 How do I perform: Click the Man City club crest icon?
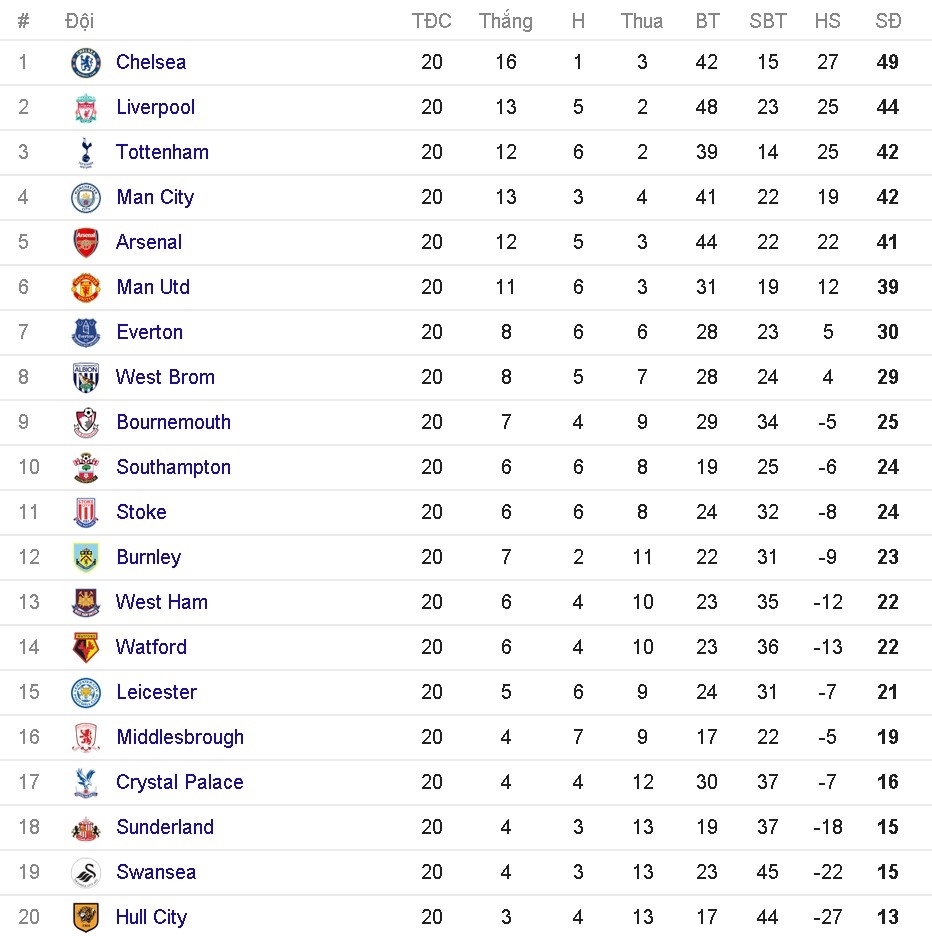click(86, 197)
